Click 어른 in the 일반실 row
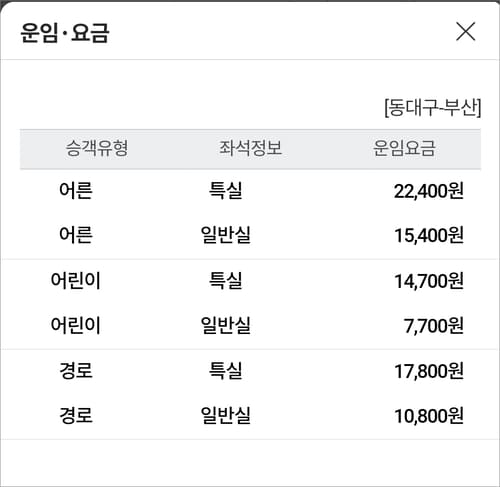Screen dimensions: 500x487 click(76, 235)
